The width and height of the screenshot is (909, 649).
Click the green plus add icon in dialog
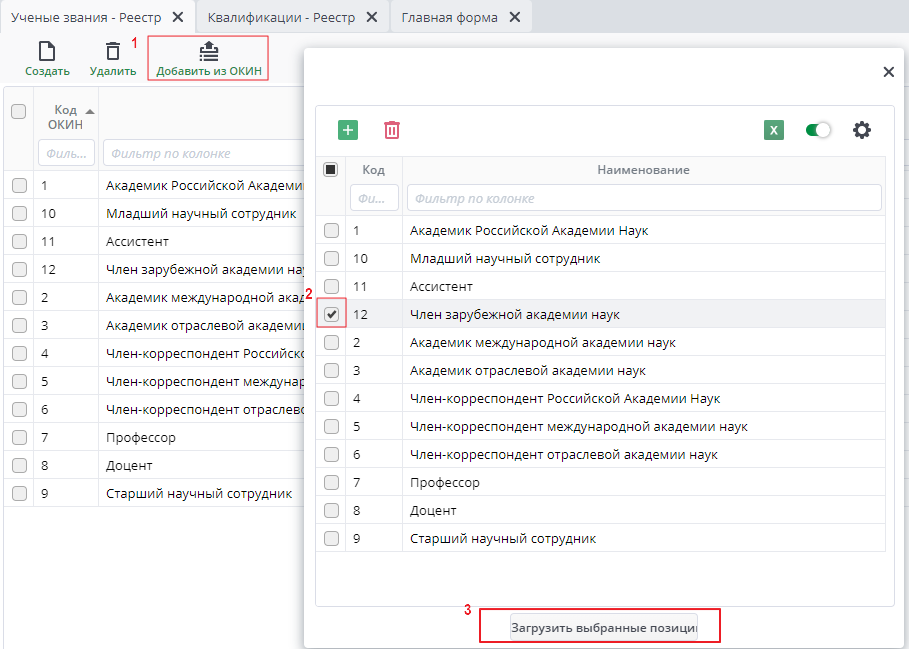pyautogui.click(x=348, y=130)
